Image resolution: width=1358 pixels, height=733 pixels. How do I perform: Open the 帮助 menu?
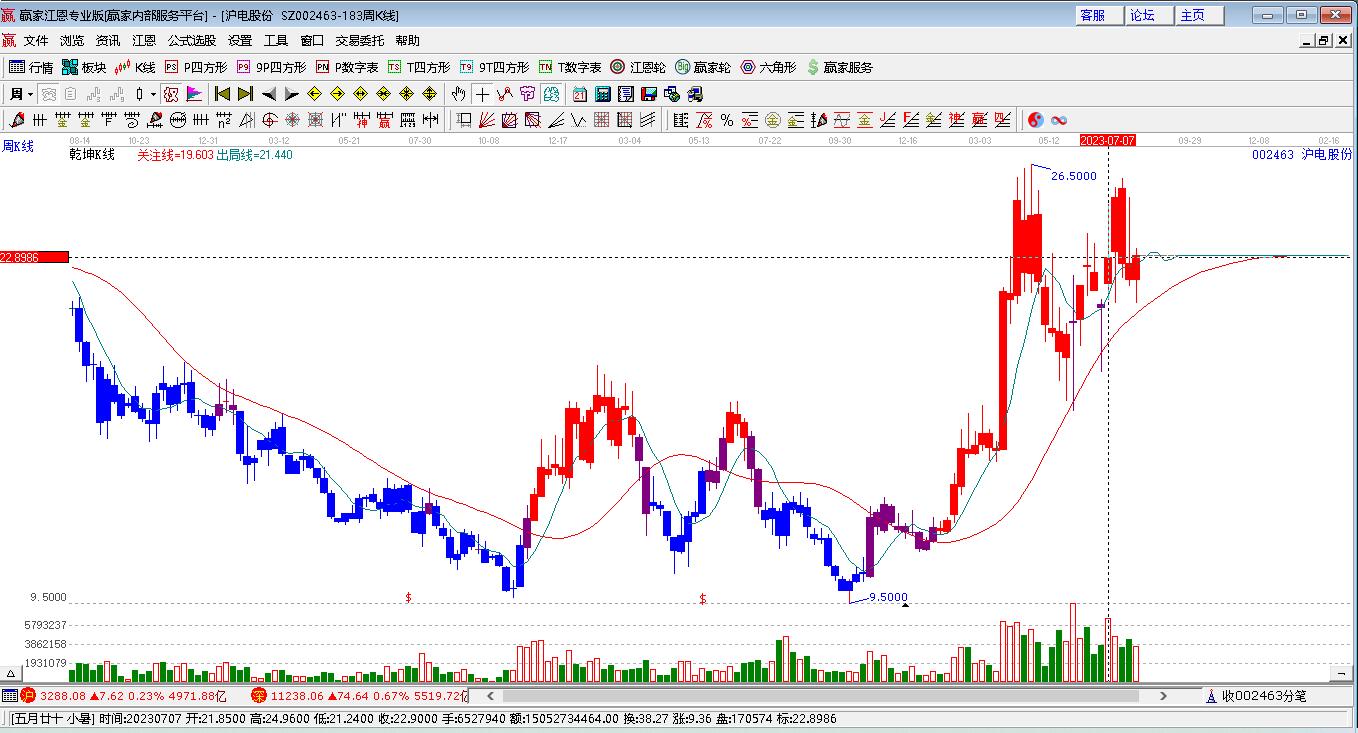pos(408,41)
